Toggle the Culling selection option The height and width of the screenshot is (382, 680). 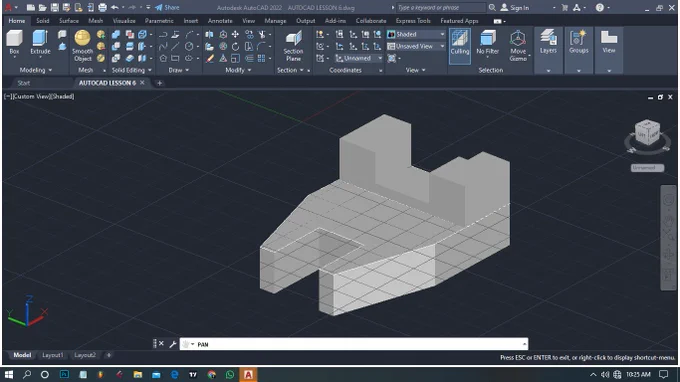pyautogui.click(x=460, y=46)
